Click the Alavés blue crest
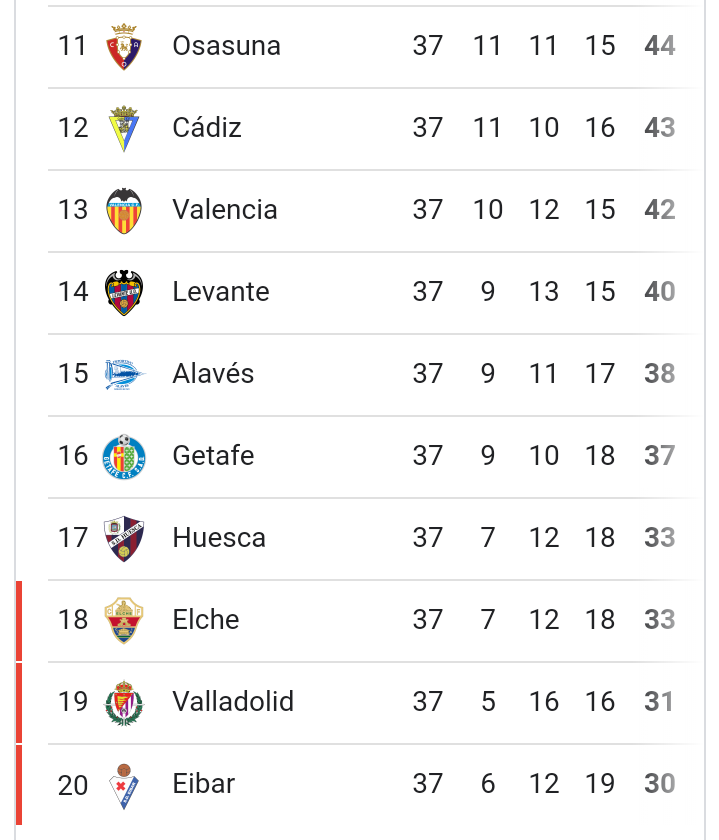The image size is (719, 840). tap(124, 374)
